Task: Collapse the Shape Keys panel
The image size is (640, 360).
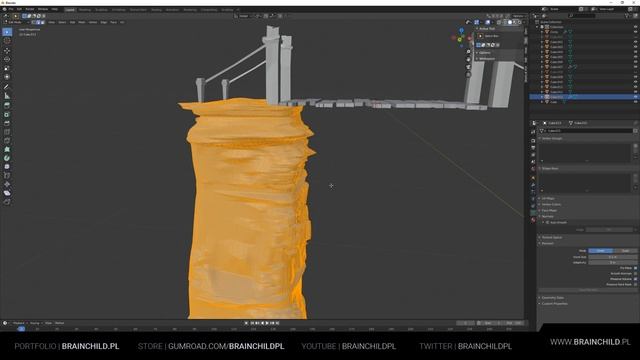Action: 550,168
